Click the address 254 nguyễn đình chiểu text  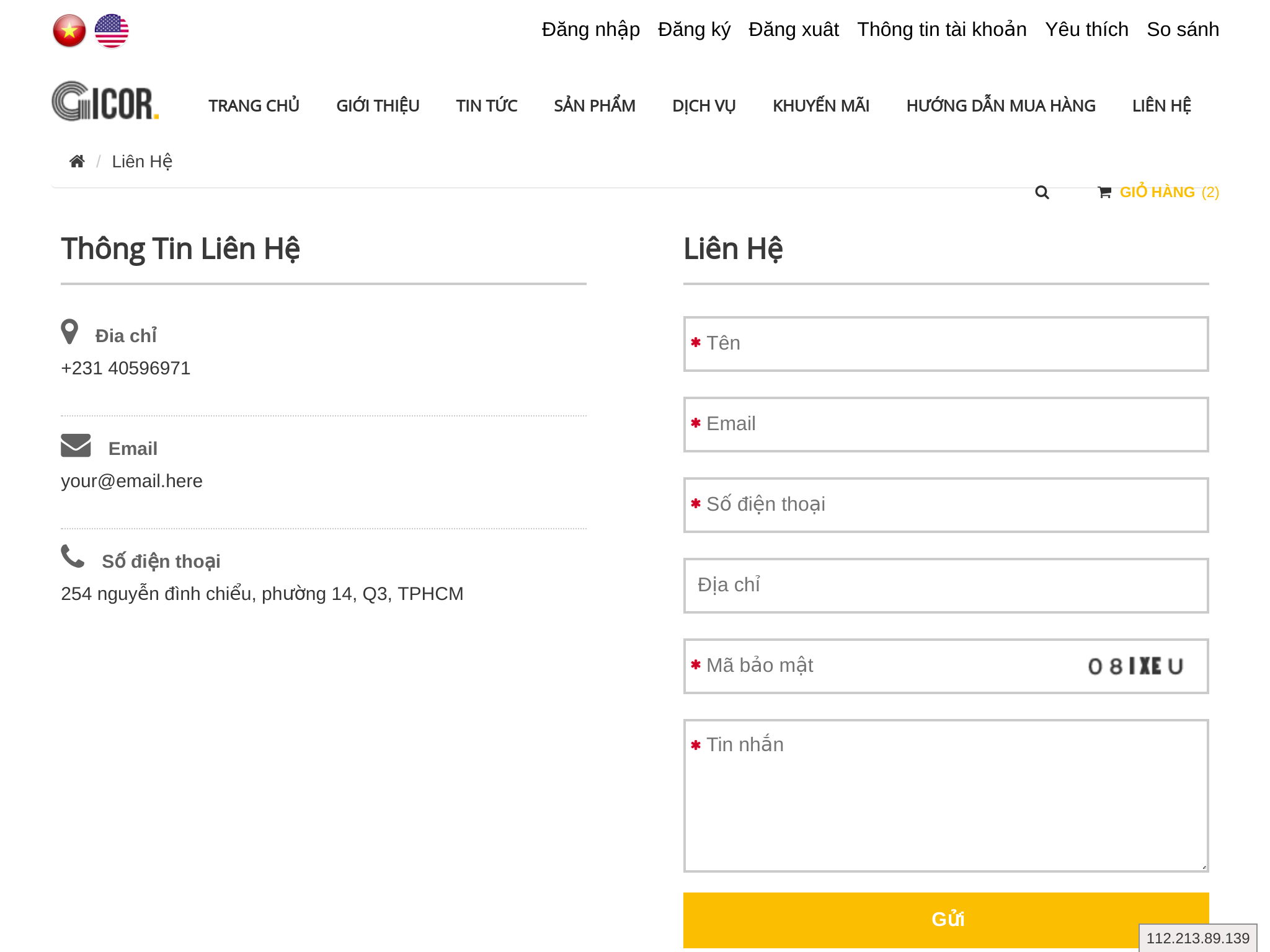pos(262,594)
